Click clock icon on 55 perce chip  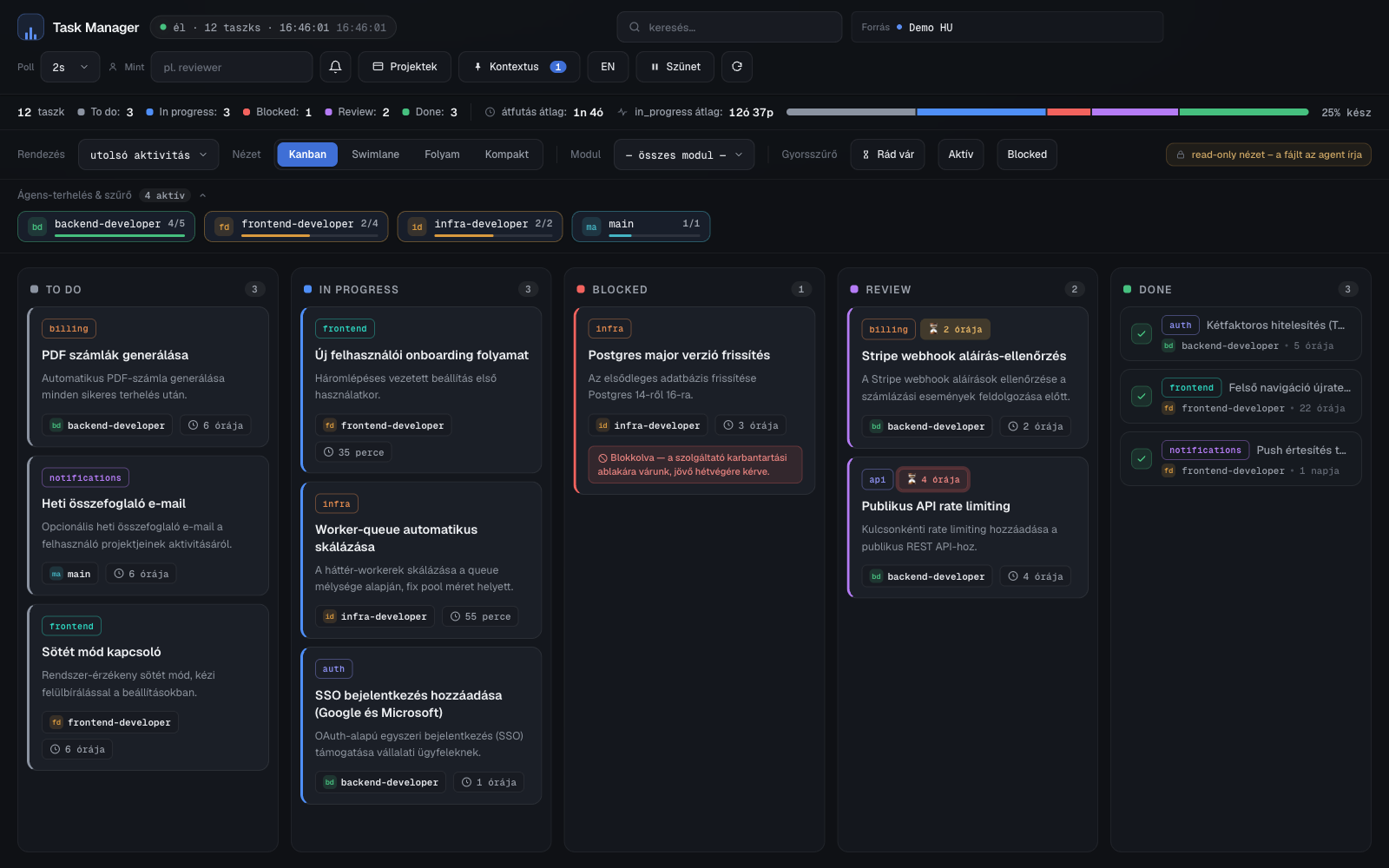point(455,616)
